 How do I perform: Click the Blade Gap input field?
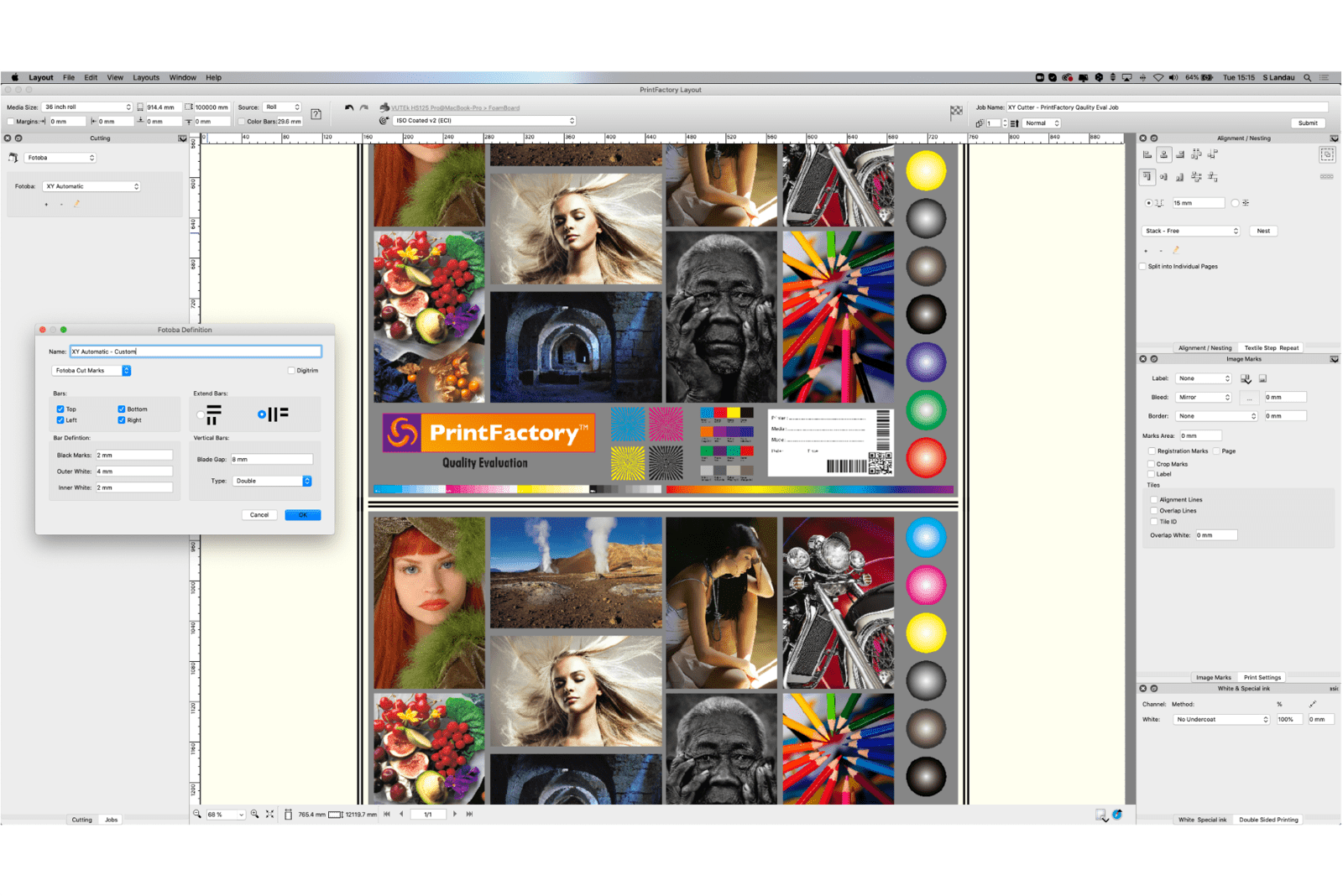[x=271, y=459]
